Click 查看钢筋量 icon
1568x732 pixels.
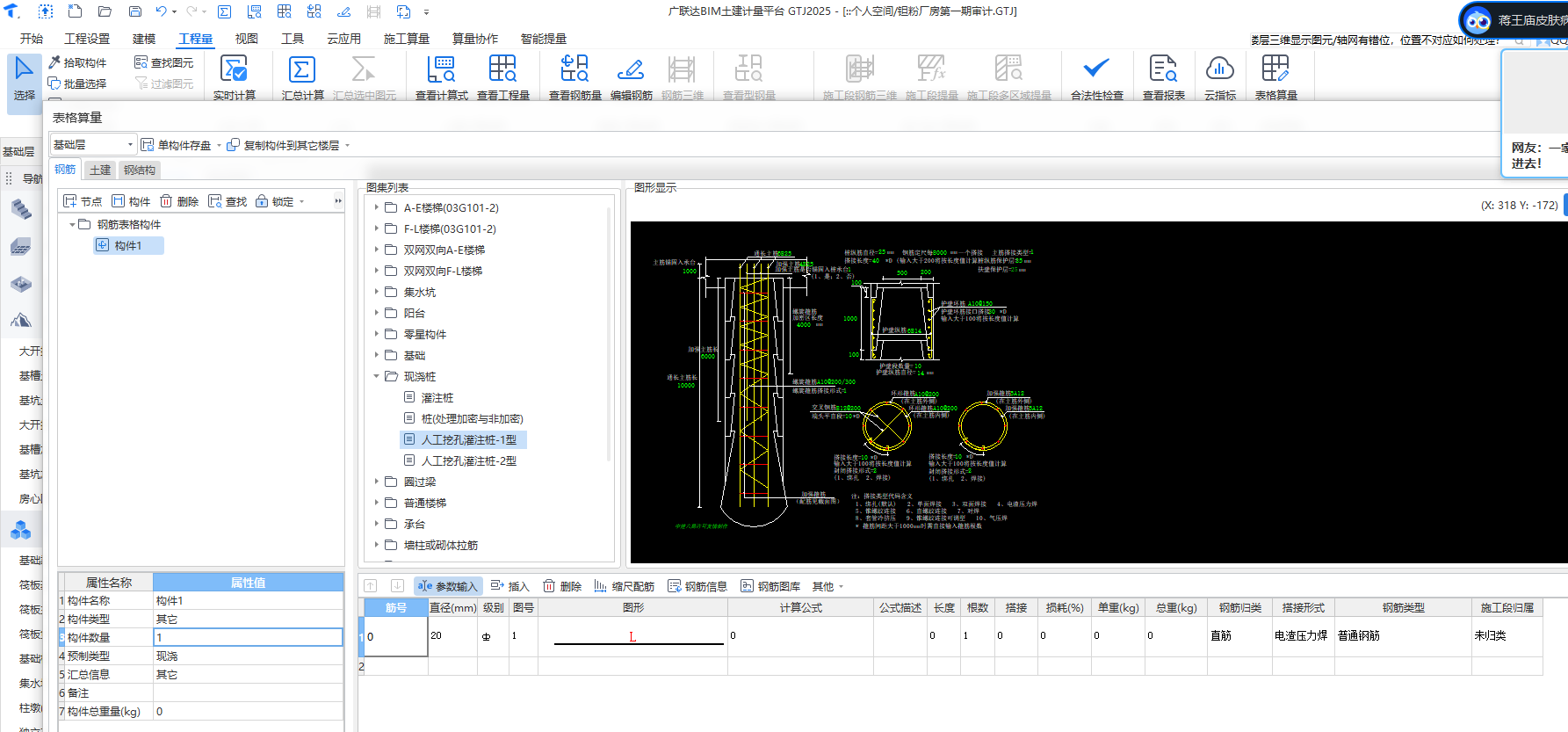point(574,69)
